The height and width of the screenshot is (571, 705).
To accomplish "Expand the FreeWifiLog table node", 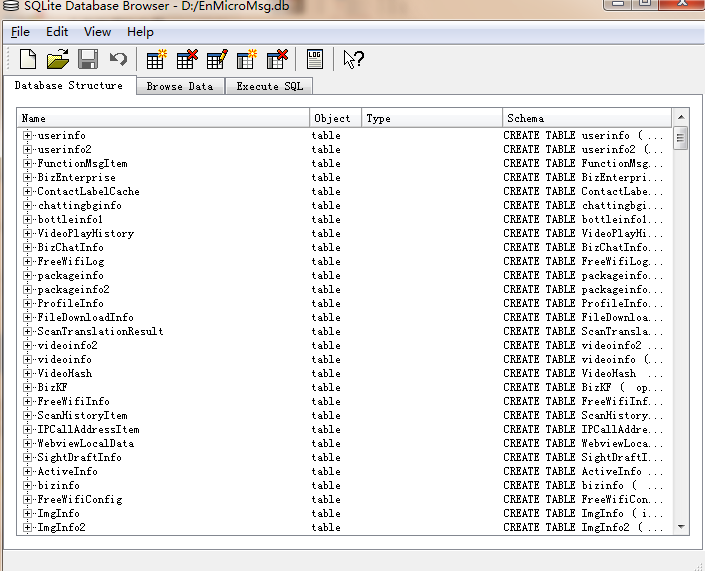I will pyautogui.click(x=27, y=261).
